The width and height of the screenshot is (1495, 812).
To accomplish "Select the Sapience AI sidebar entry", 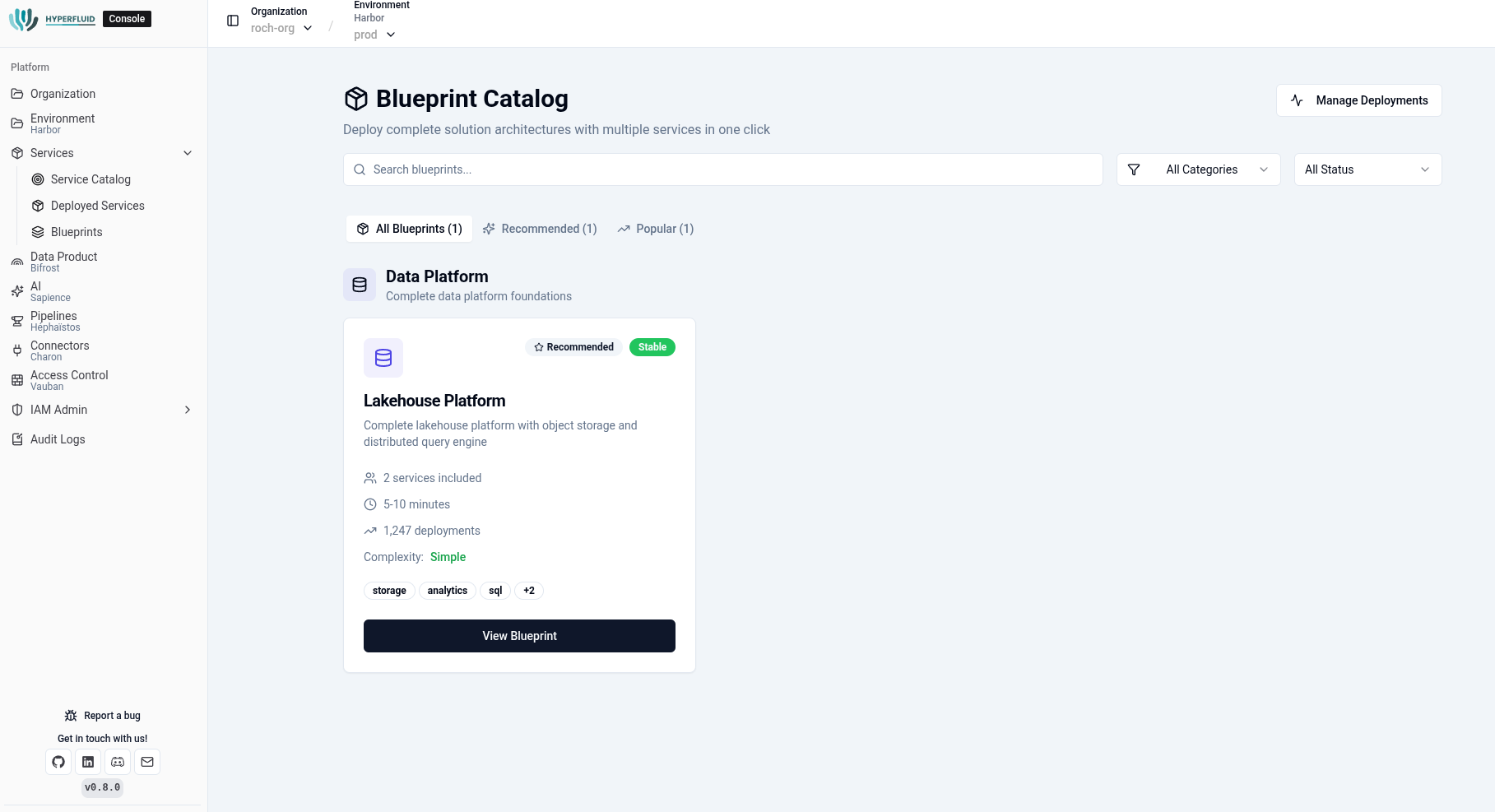I will click(50, 290).
